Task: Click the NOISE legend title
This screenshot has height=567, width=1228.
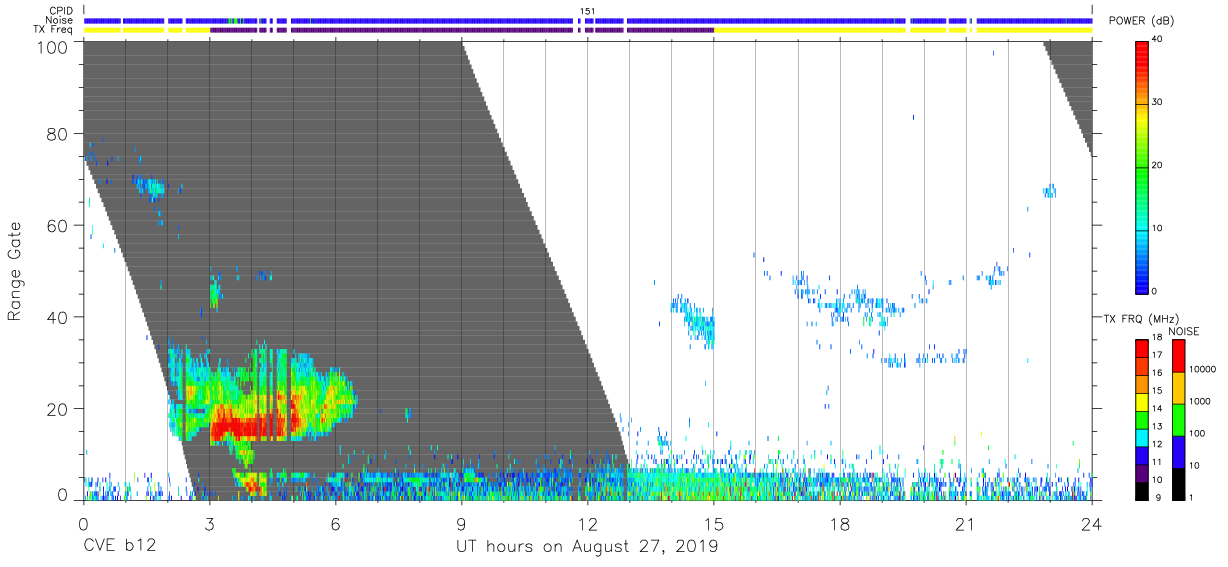Action: [1184, 331]
